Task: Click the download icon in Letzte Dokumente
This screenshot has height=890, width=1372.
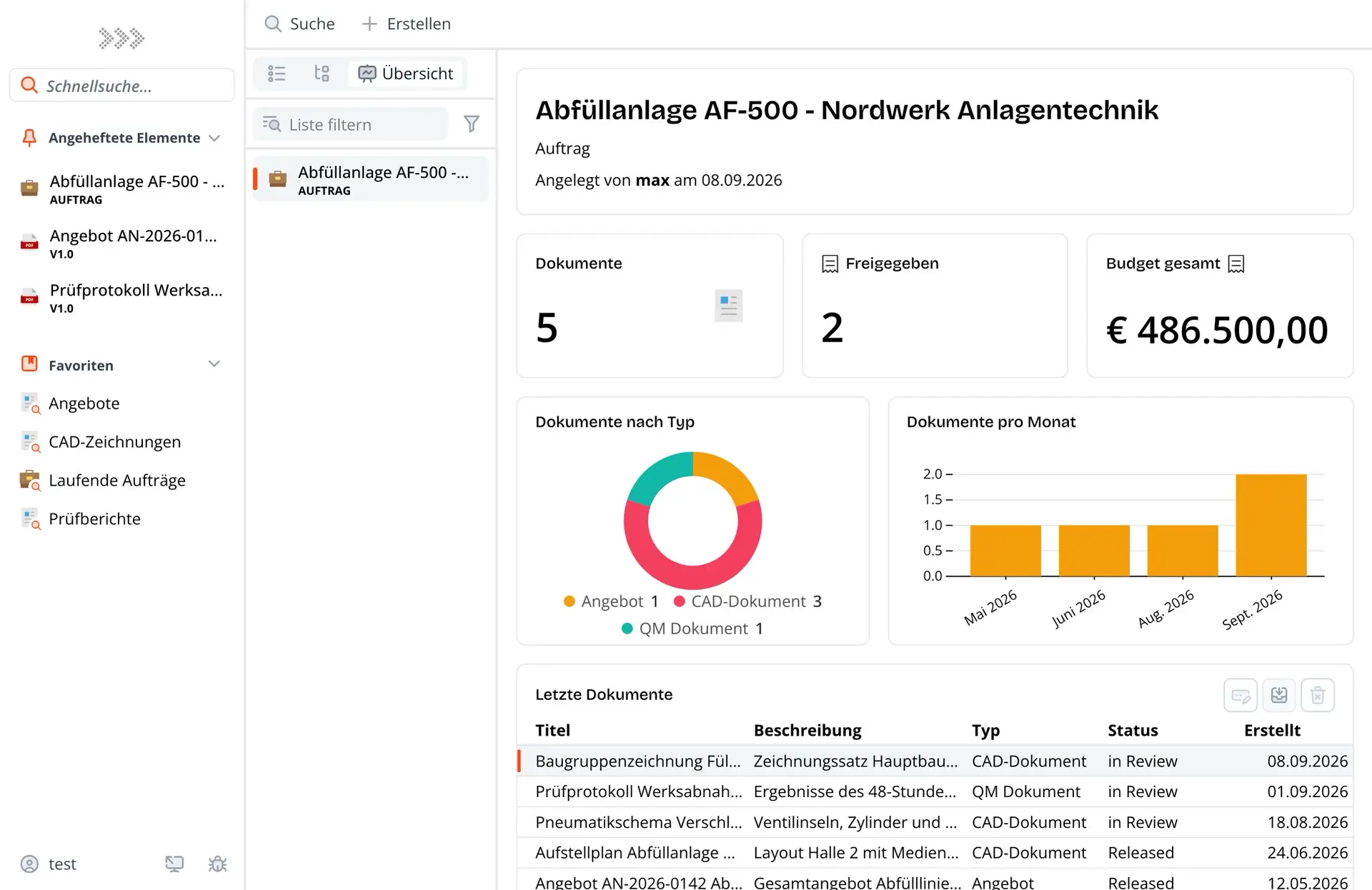Action: (x=1279, y=695)
